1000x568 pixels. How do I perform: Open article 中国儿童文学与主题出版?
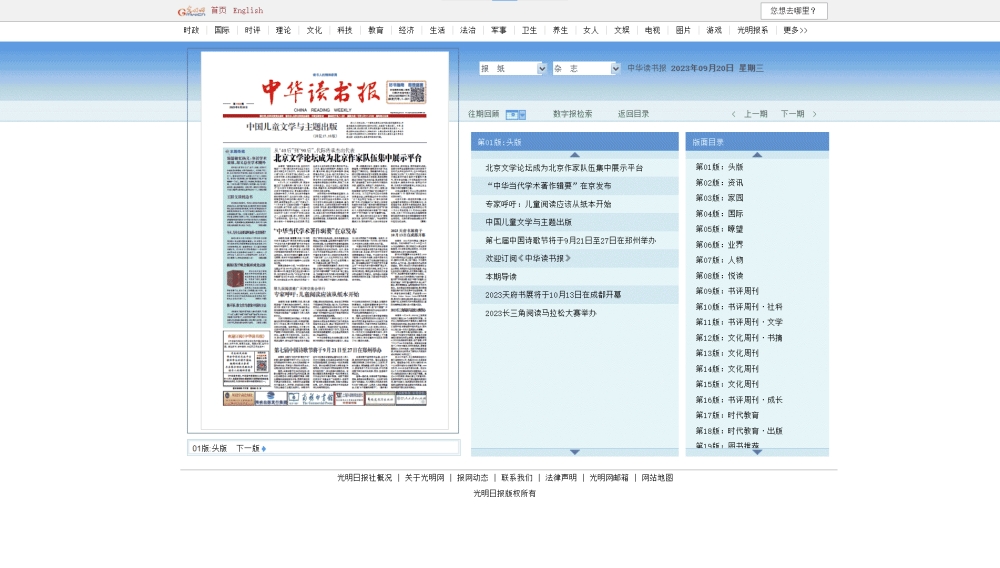(528, 222)
